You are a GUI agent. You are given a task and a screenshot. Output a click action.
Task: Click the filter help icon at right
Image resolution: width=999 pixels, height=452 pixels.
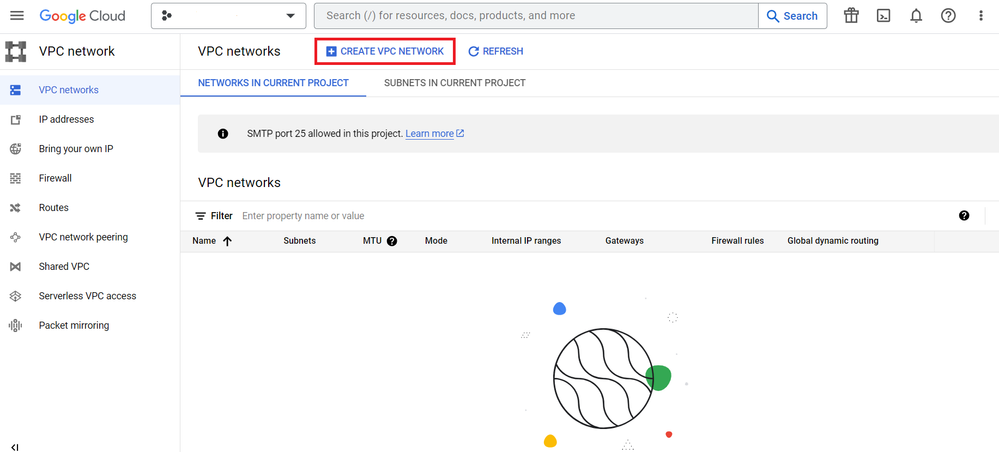pos(964,216)
